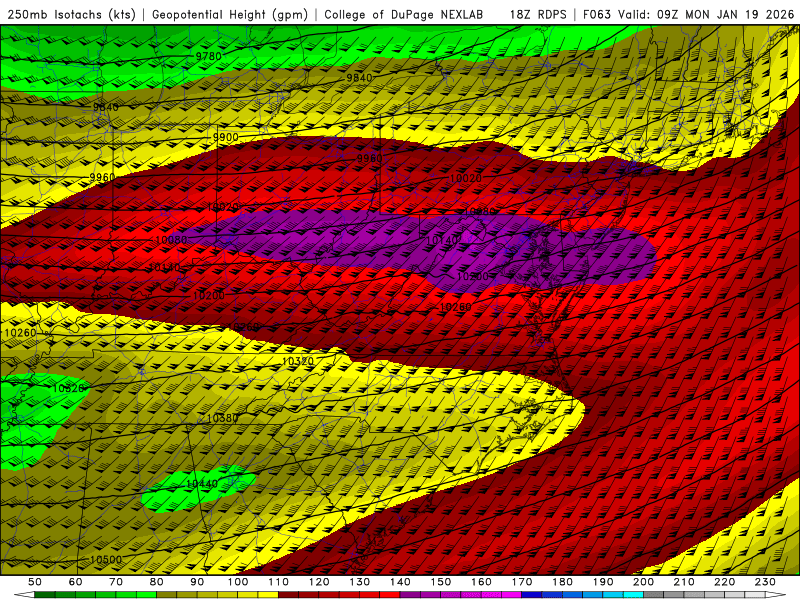This screenshot has width=800, height=600.
Task: Click the 10500 height contour label
Action: point(106,560)
